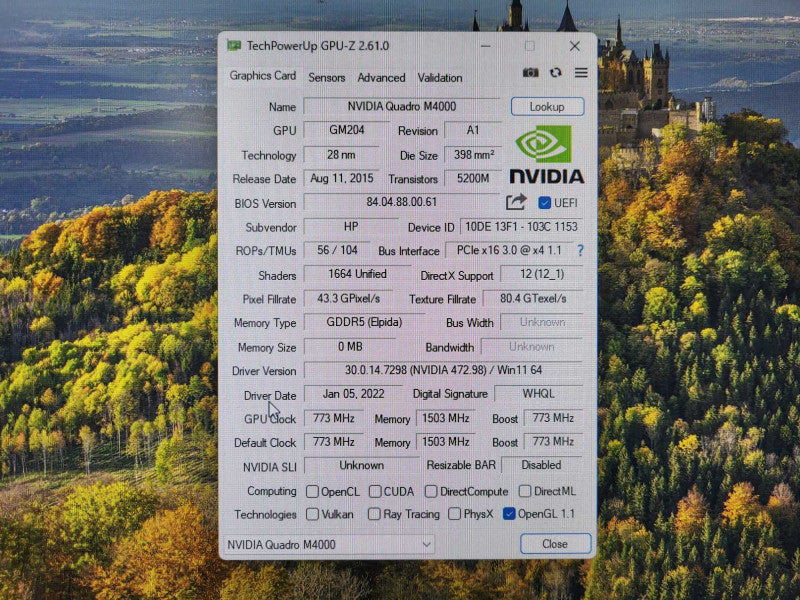The height and width of the screenshot is (600, 800).
Task: Toggle the Ray Tracing checkbox
Action: [374, 514]
